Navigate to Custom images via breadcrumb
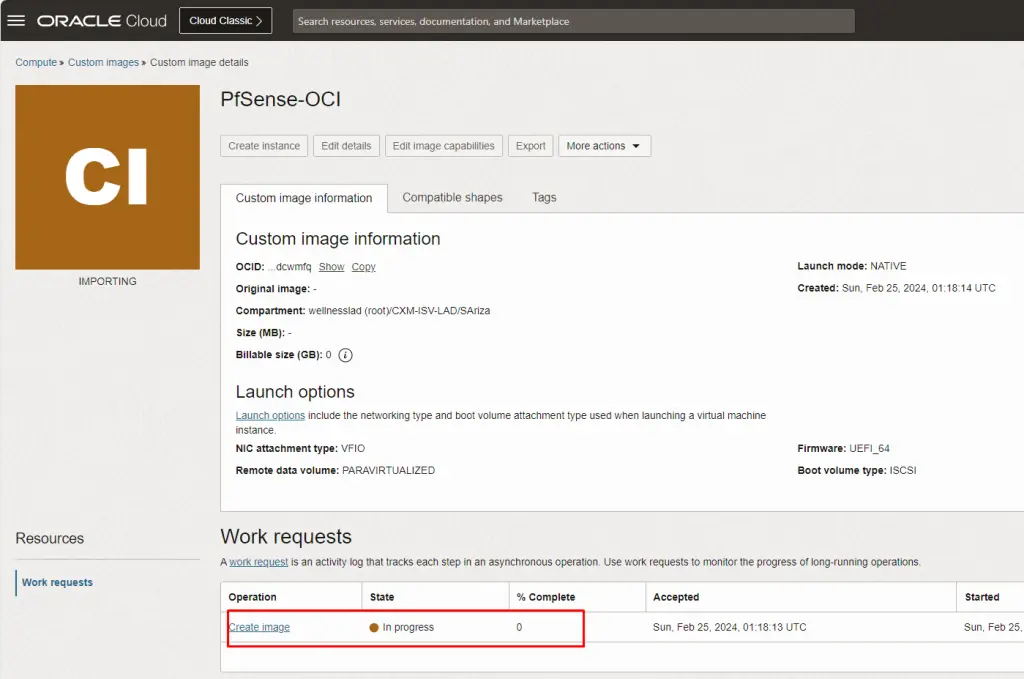This screenshot has height=679, width=1024. [x=103, y=62]
